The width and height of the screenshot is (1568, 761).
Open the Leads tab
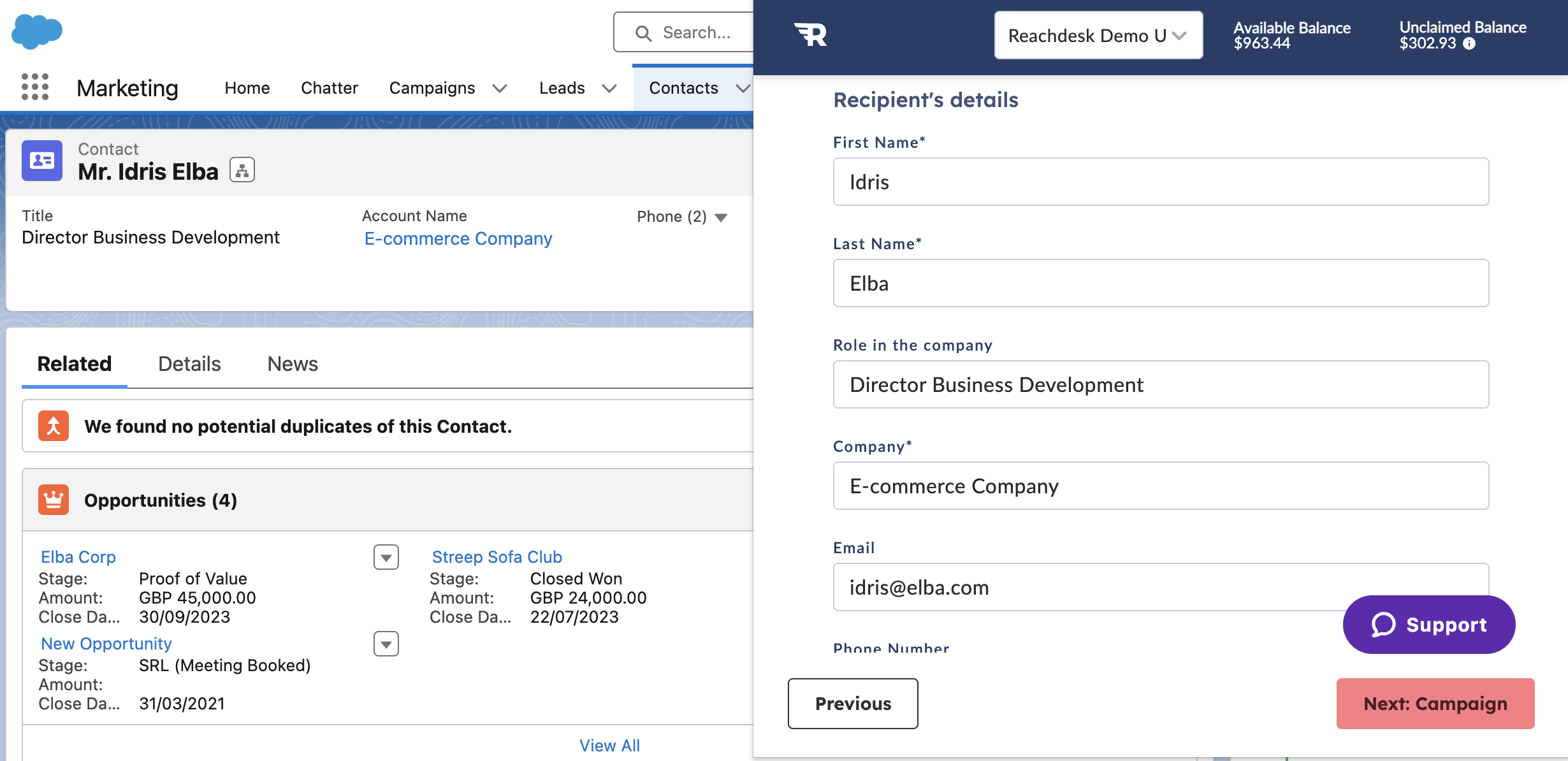[x=562, y=88]
